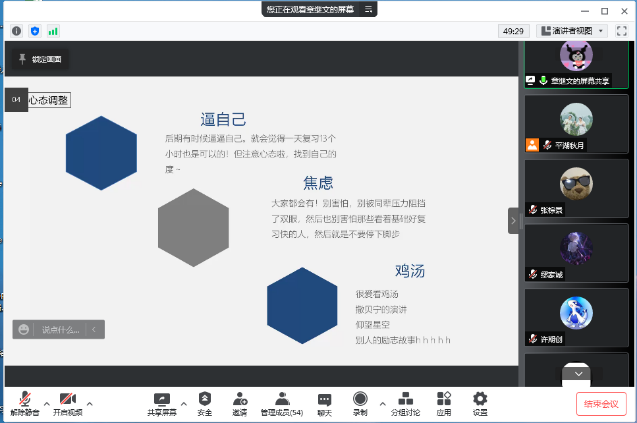Open the 聊天 chat icon
Image resolution: width=637 pixels, height=423 pixels.
tap(324, 402)
